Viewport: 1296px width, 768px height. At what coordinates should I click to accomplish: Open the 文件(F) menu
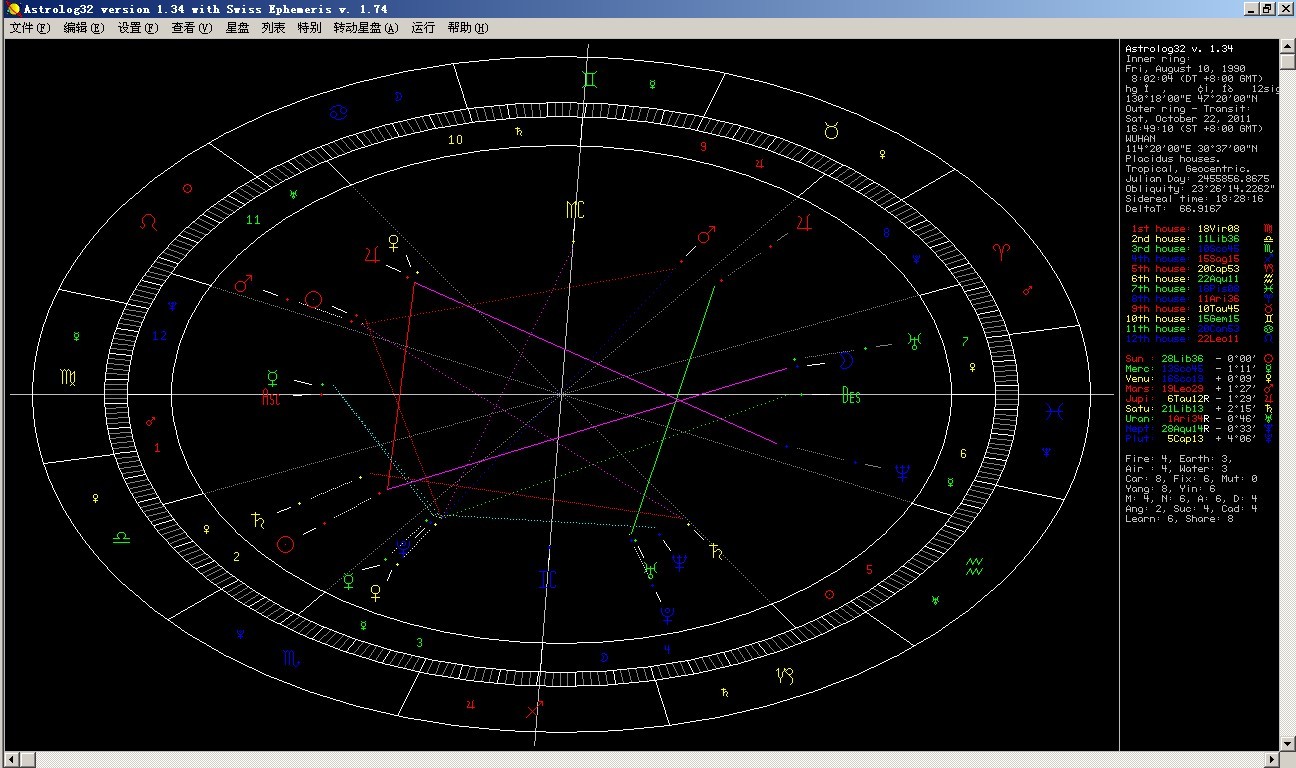(x=29, y=28)
